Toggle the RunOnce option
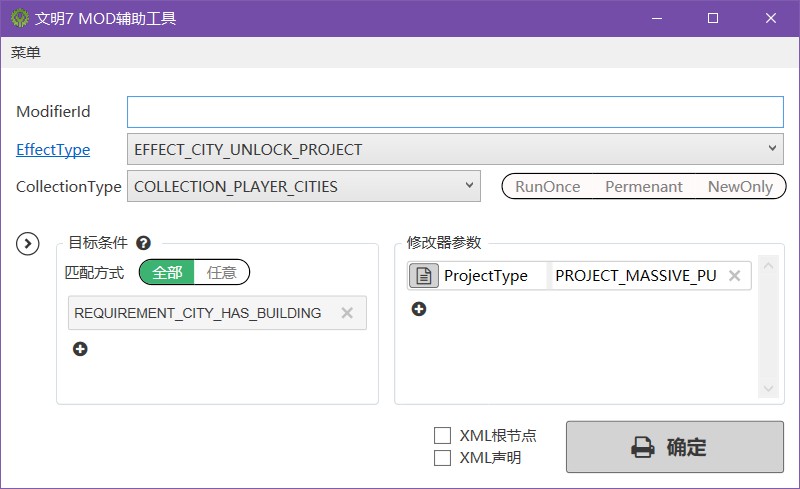800x489 pixels. pos(547,187)
